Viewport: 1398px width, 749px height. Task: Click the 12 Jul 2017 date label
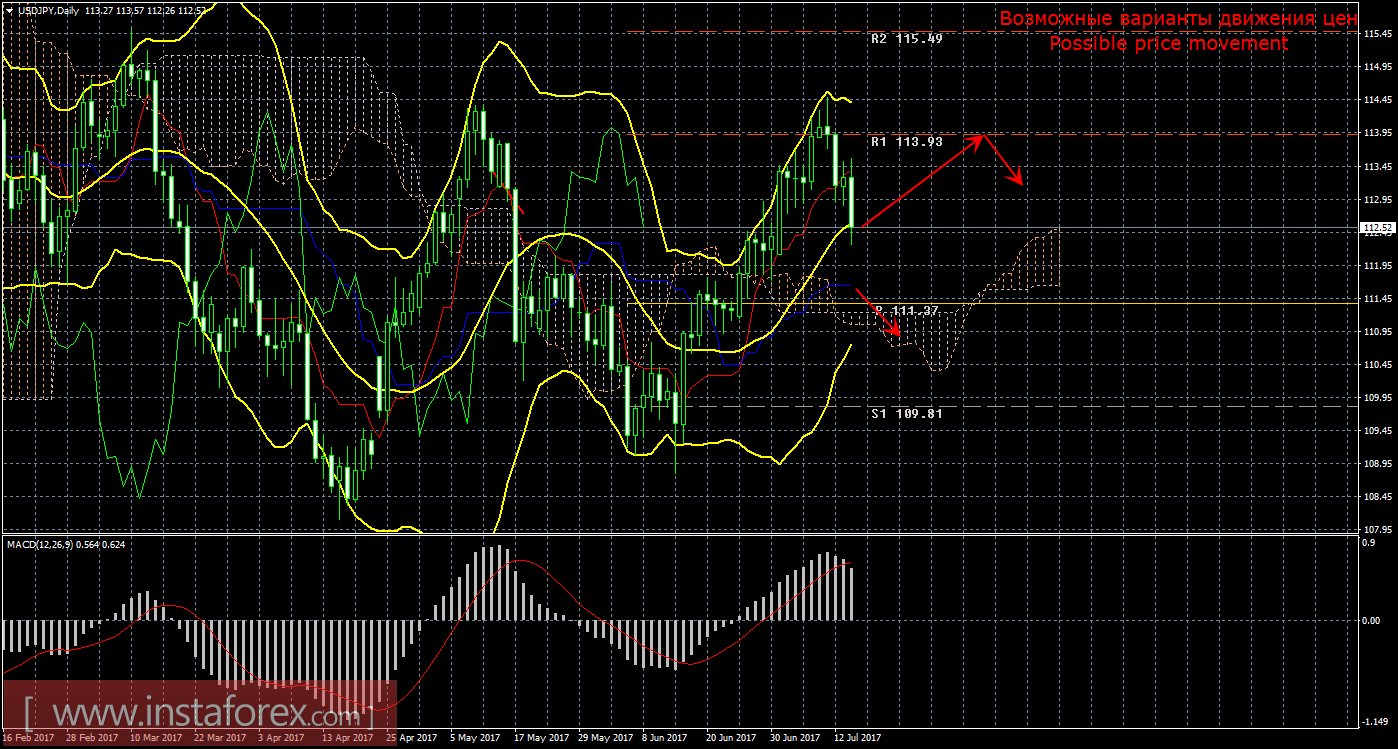click(x=858, y=738)
